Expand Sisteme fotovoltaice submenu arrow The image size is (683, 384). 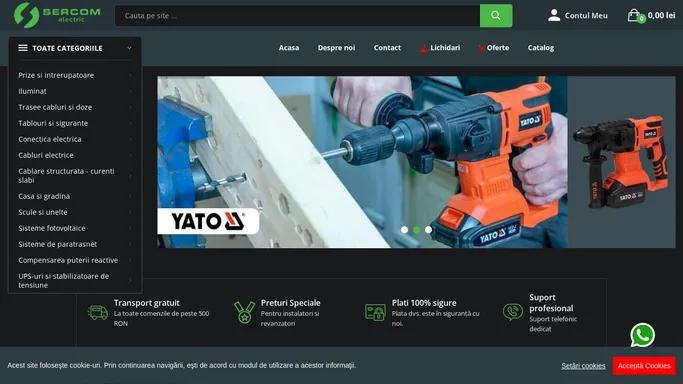130,229
